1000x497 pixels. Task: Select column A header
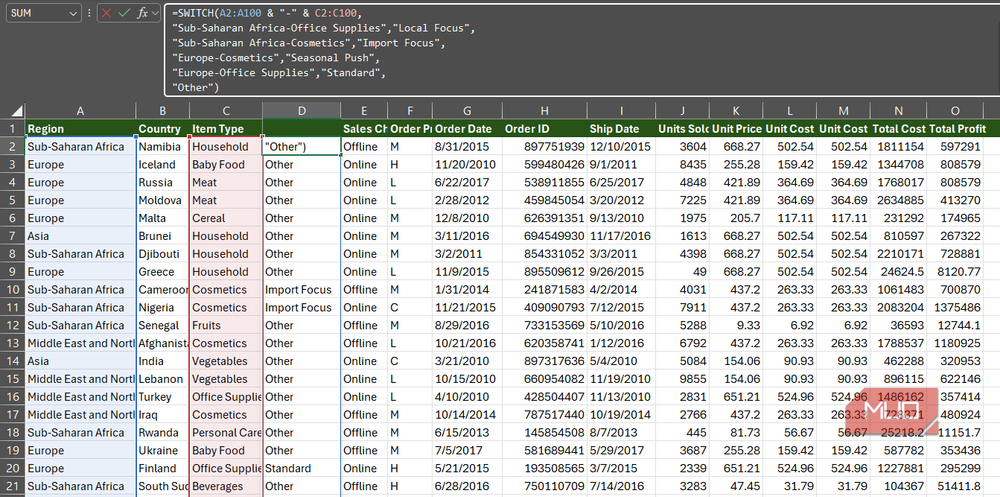click(x=80, y=111)
